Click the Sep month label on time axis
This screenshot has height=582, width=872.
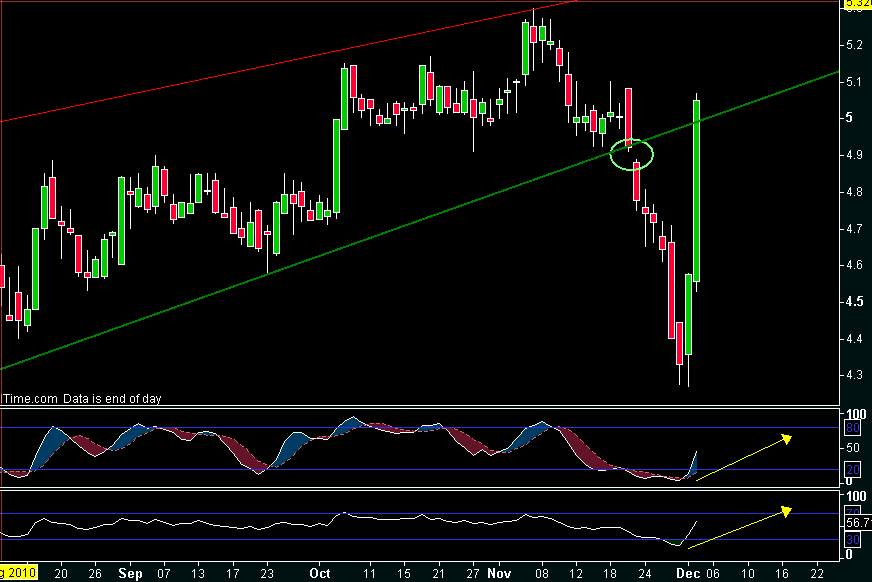click(130, 573)
